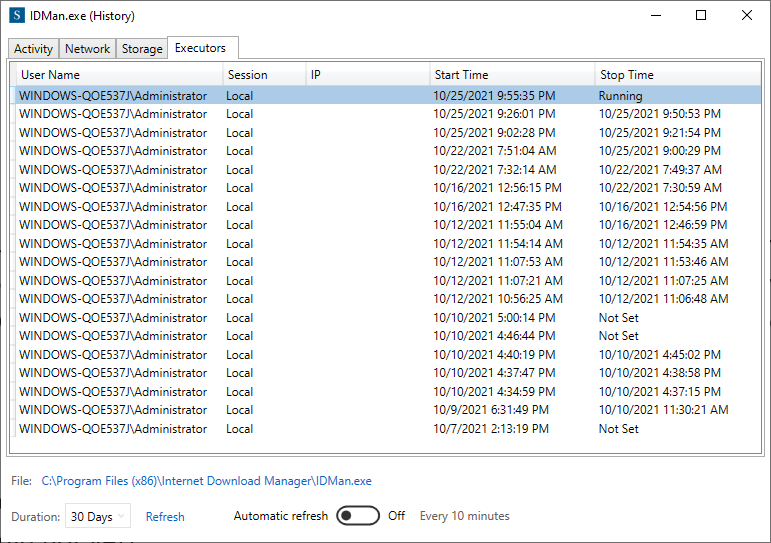
Task: Click the Every 10 minutes label
Action: (x=465, y=516)
